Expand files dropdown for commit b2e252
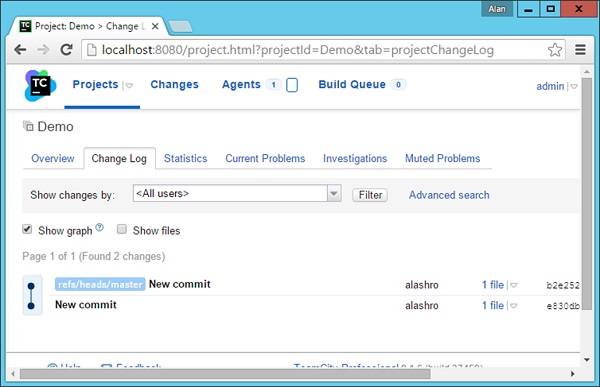The height and width of the screenshot is (387, 600). click(514, 285)
